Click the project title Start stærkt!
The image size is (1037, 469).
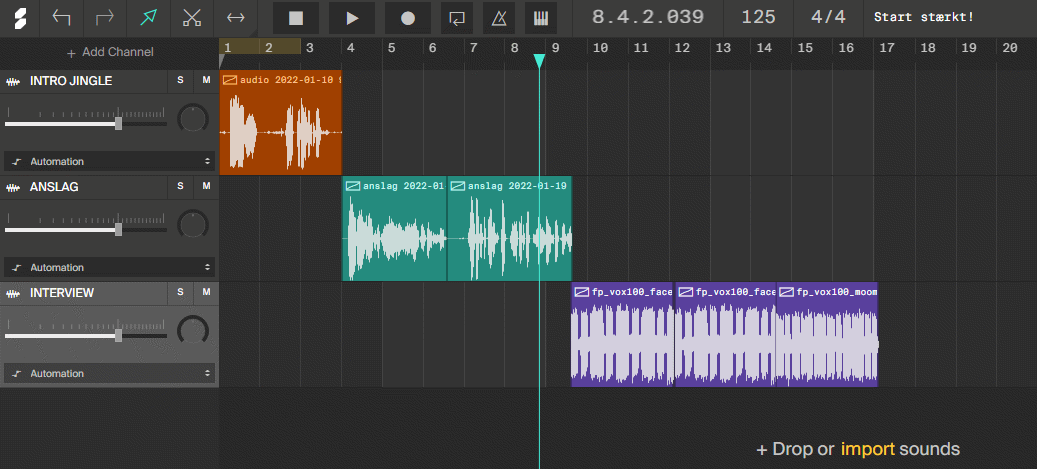[924, 18]
